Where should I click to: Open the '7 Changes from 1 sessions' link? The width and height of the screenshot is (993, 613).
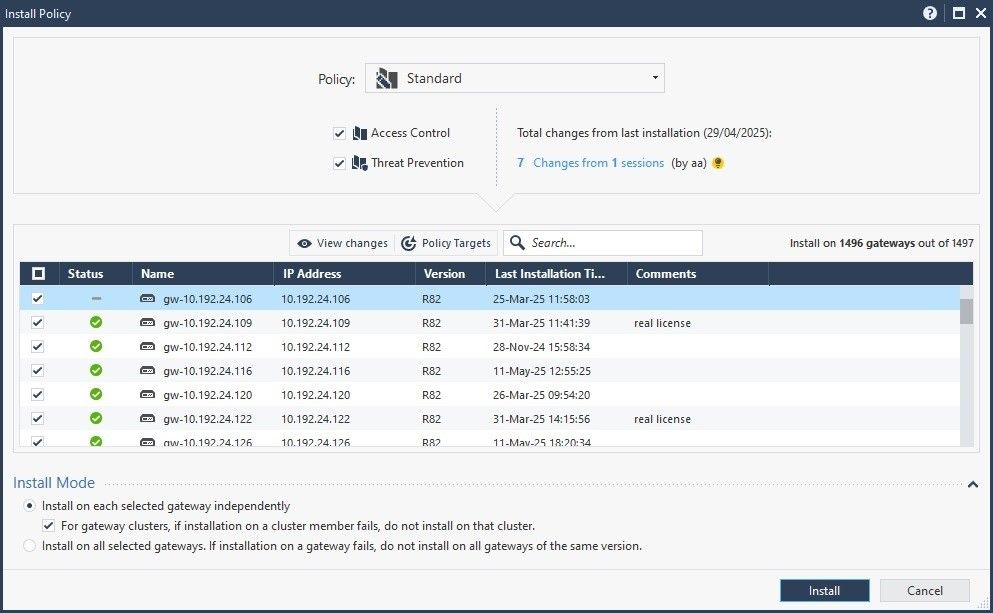click(590, 163)
